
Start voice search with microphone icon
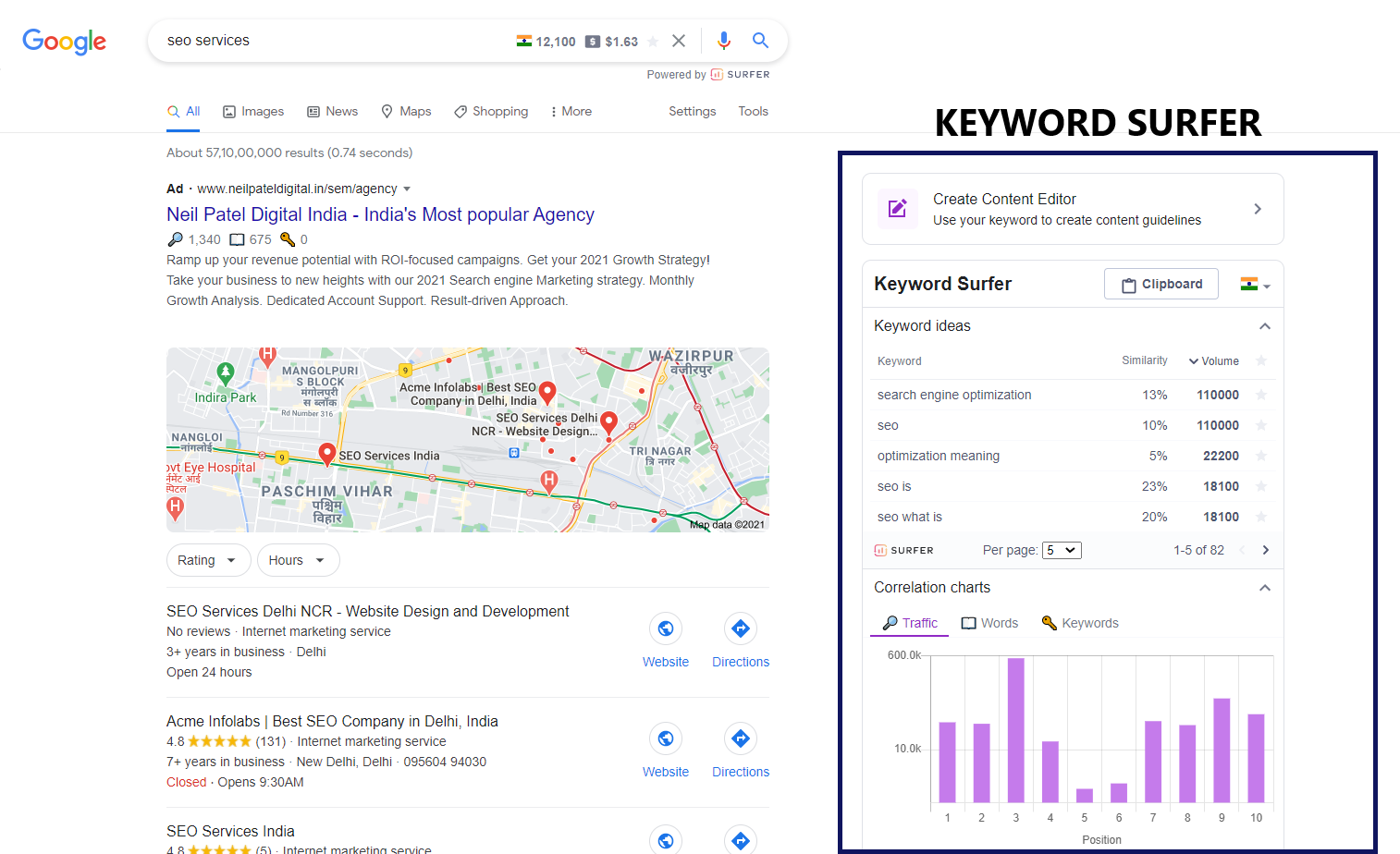(x=724, y=41)
